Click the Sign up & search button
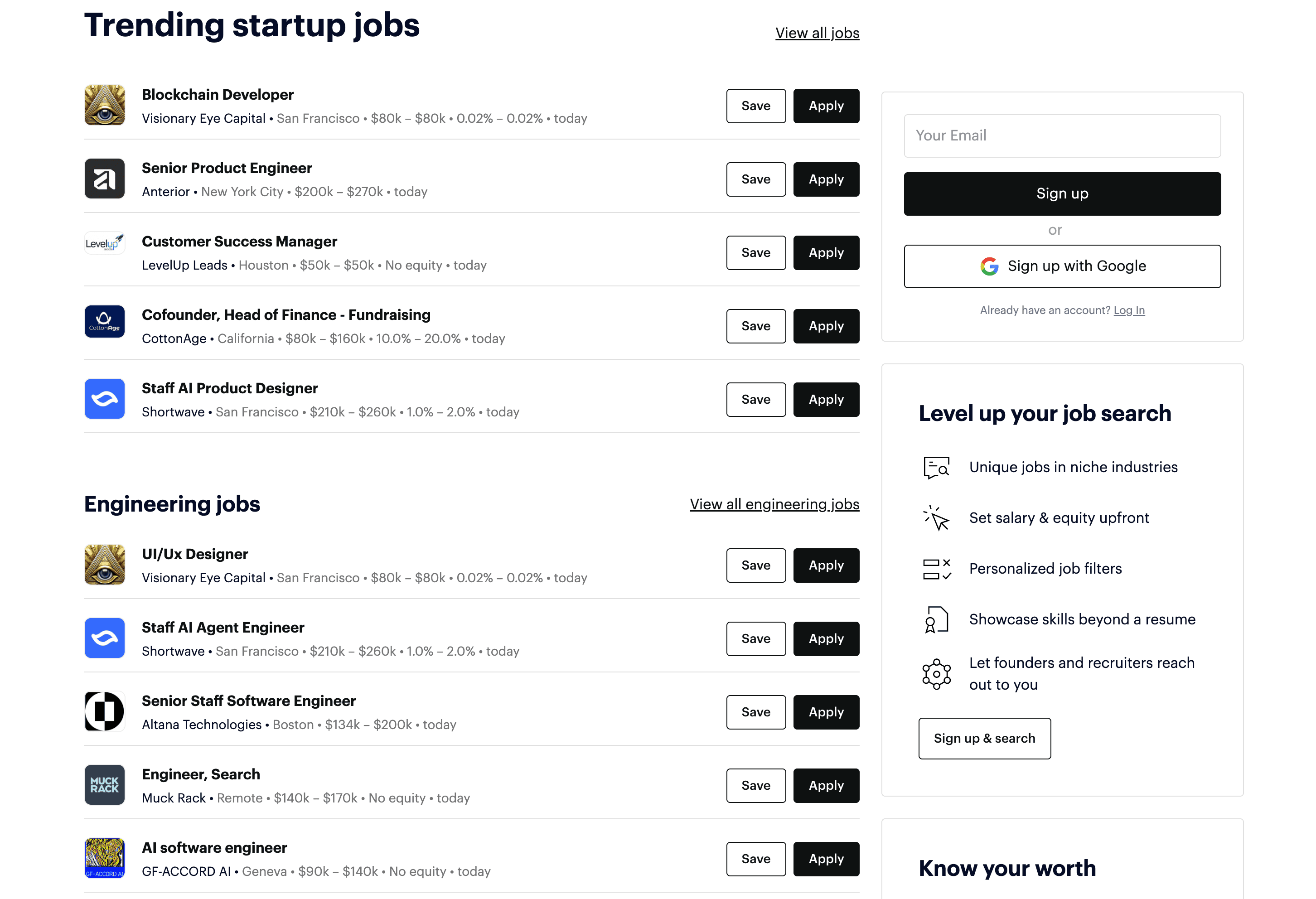1316x899 pixels. (x=984, y=738)
